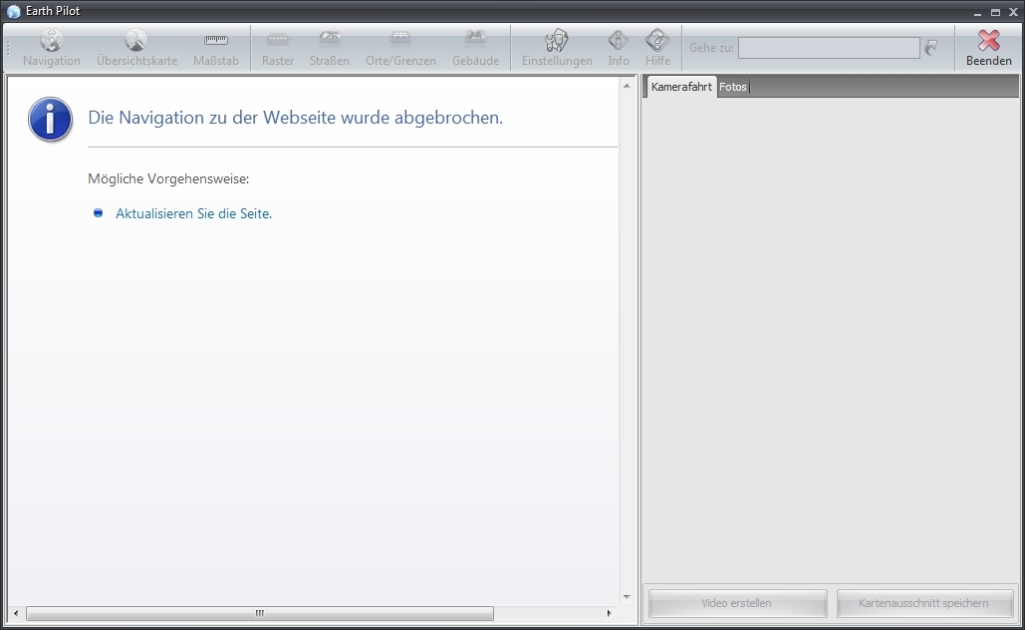The height and width of the screenshot is (630, 1025).
Task: Switch to the Kamerafahrt tab
Action: [681, 87]
